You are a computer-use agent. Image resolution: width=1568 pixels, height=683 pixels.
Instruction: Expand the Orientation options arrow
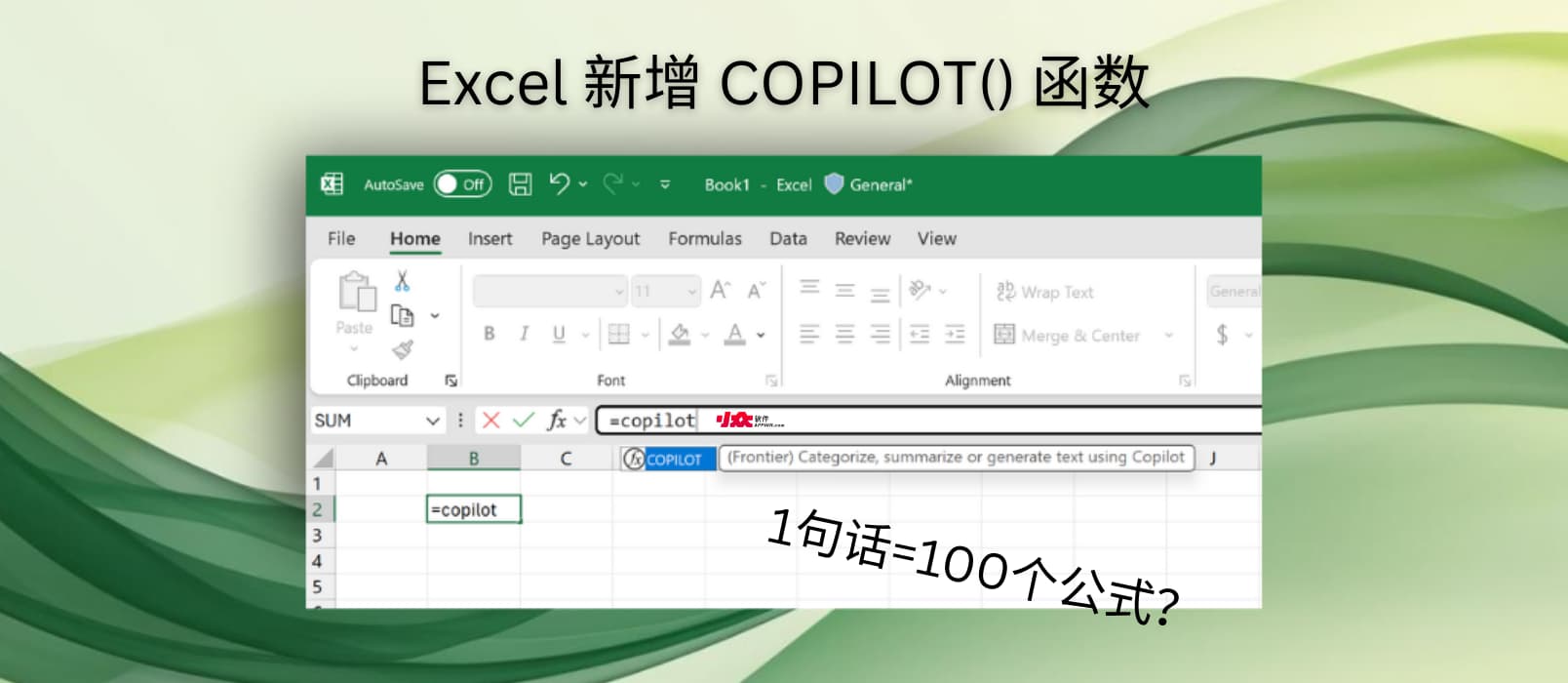(943, 291)
